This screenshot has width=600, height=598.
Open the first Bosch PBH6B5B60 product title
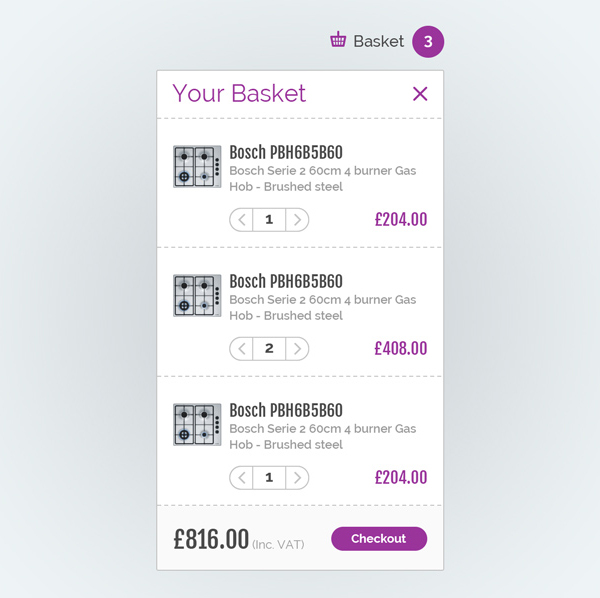click(x=286, y=153)
